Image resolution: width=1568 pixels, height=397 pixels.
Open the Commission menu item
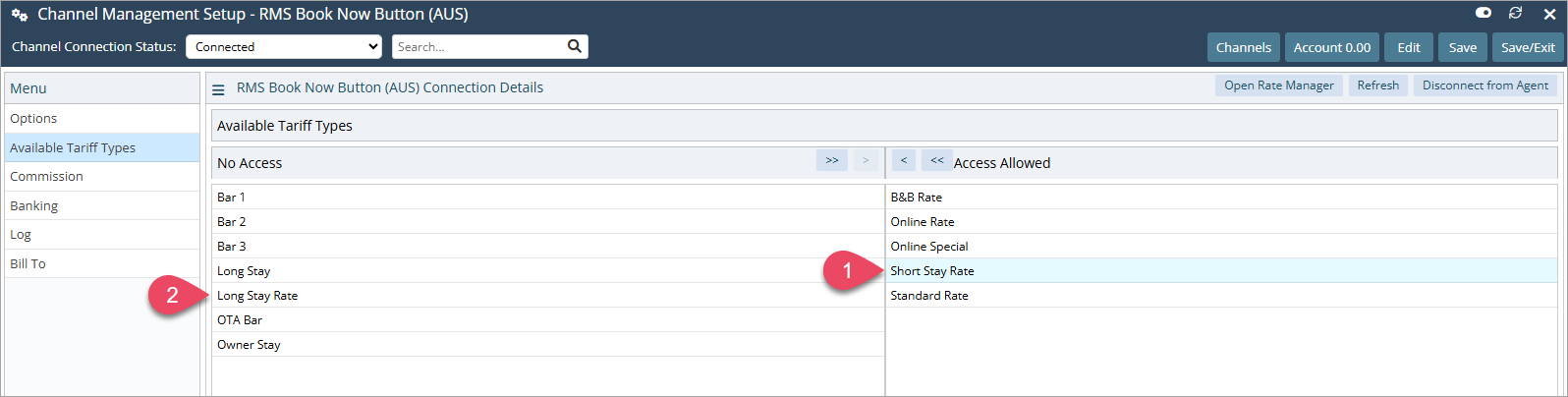coord(102,177)
